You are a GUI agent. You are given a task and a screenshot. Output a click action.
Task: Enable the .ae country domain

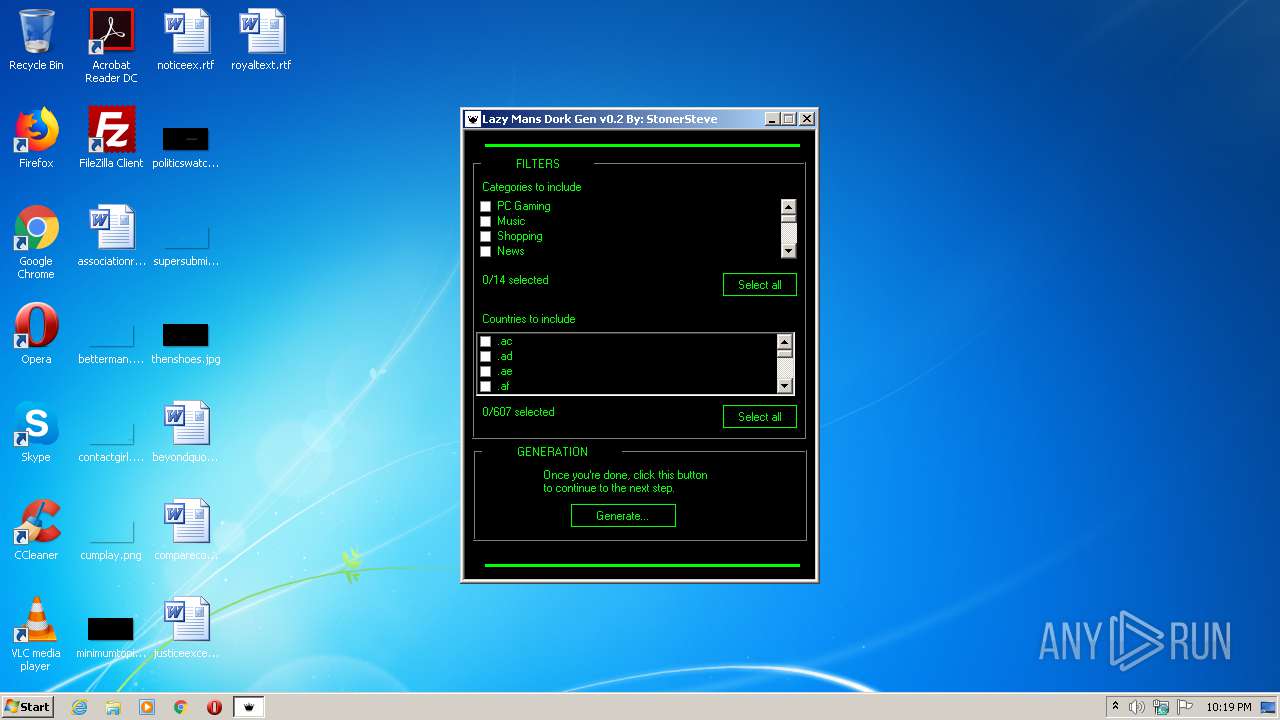tap(486, 371)
